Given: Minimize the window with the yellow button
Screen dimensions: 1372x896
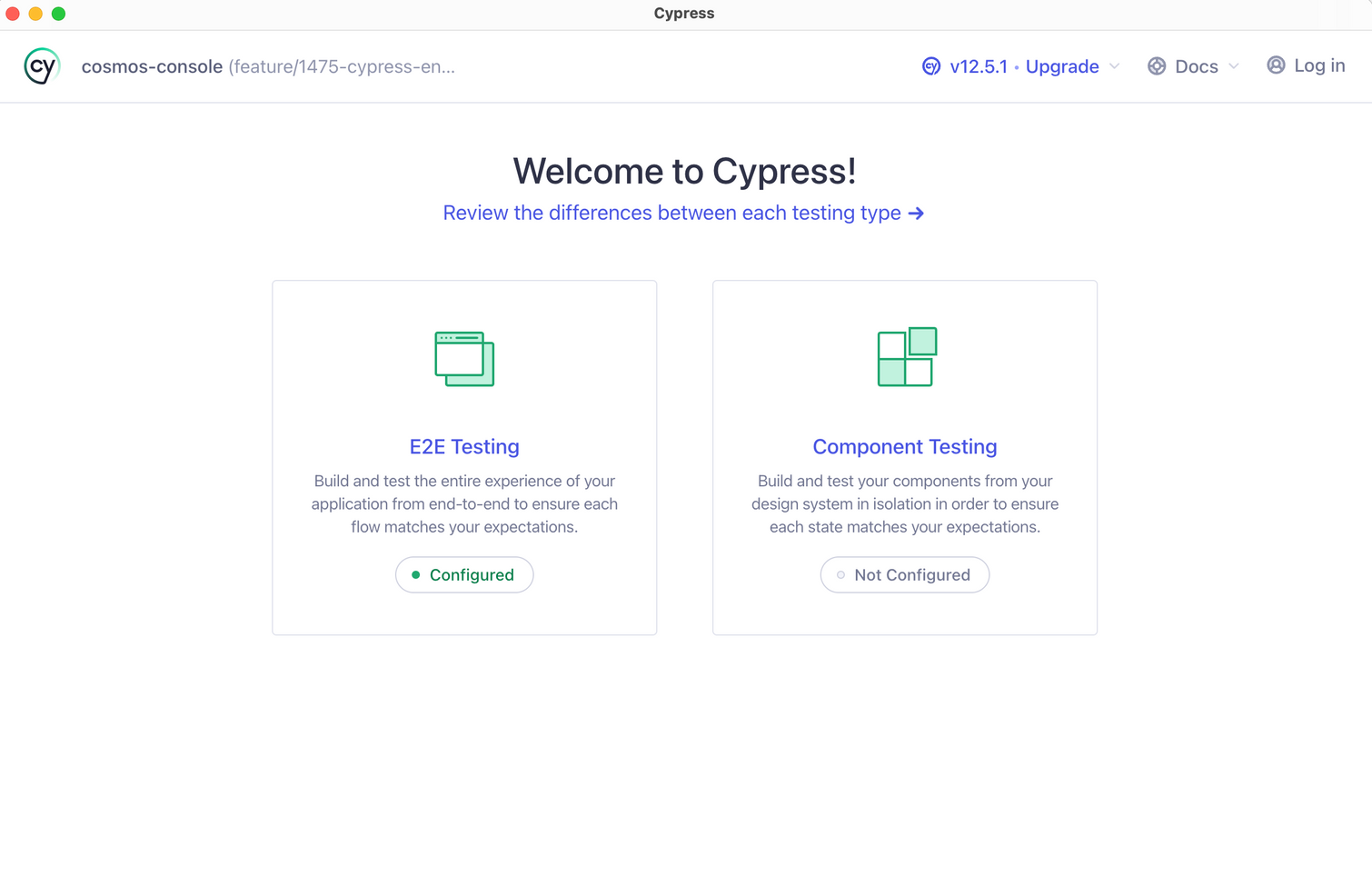Looking at the screenshot, I should [35, 14].
